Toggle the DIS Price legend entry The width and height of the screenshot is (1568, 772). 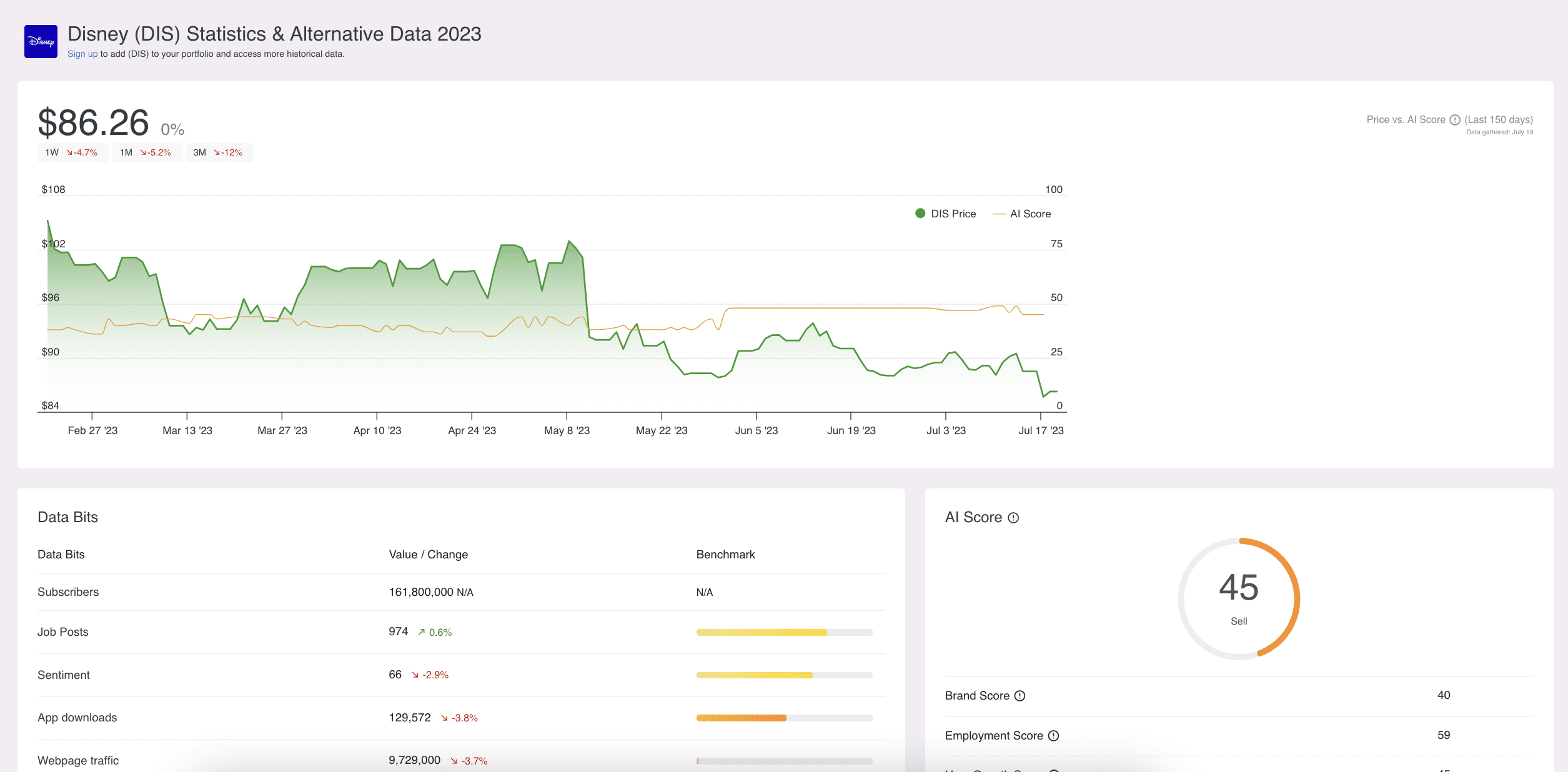[945, 214]
